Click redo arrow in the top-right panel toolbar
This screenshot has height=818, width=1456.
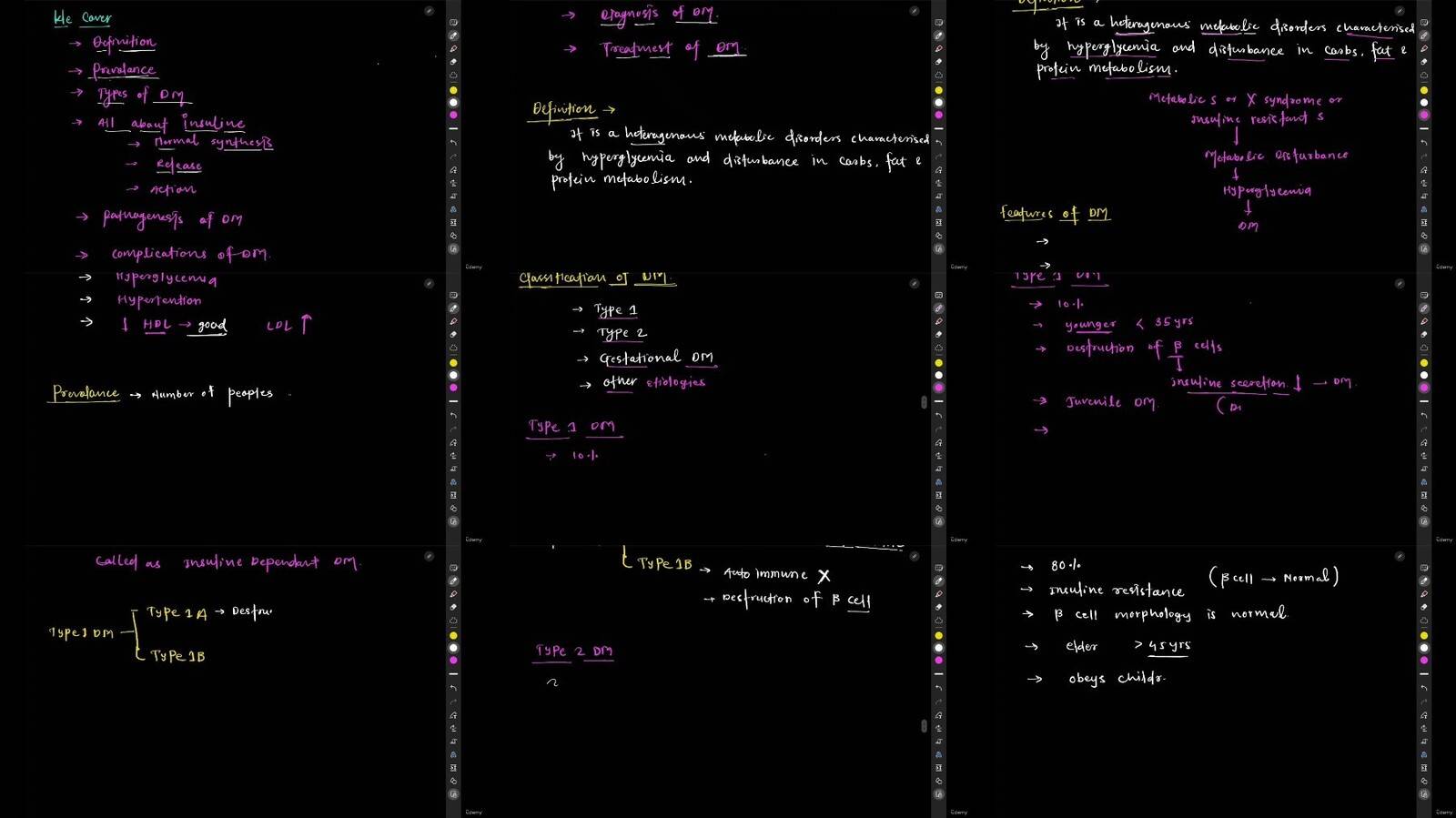click(1423, 156)
